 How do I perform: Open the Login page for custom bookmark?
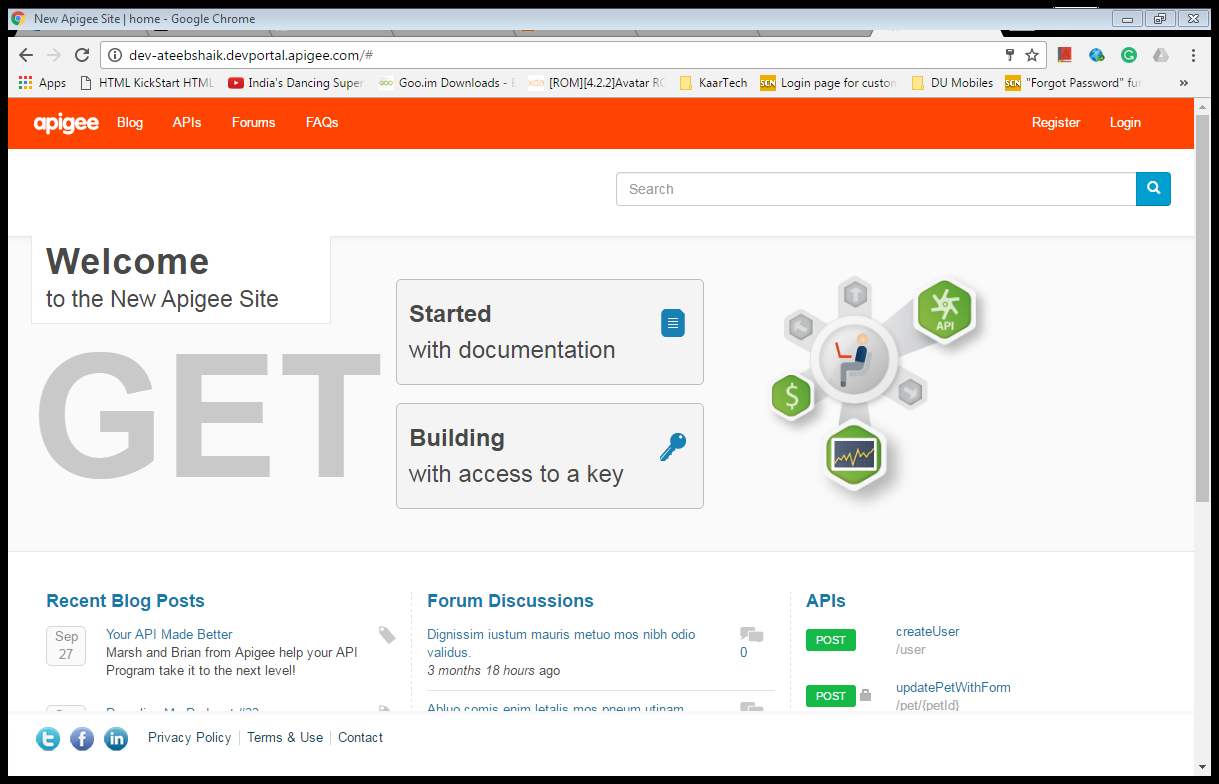pos(829,83)
